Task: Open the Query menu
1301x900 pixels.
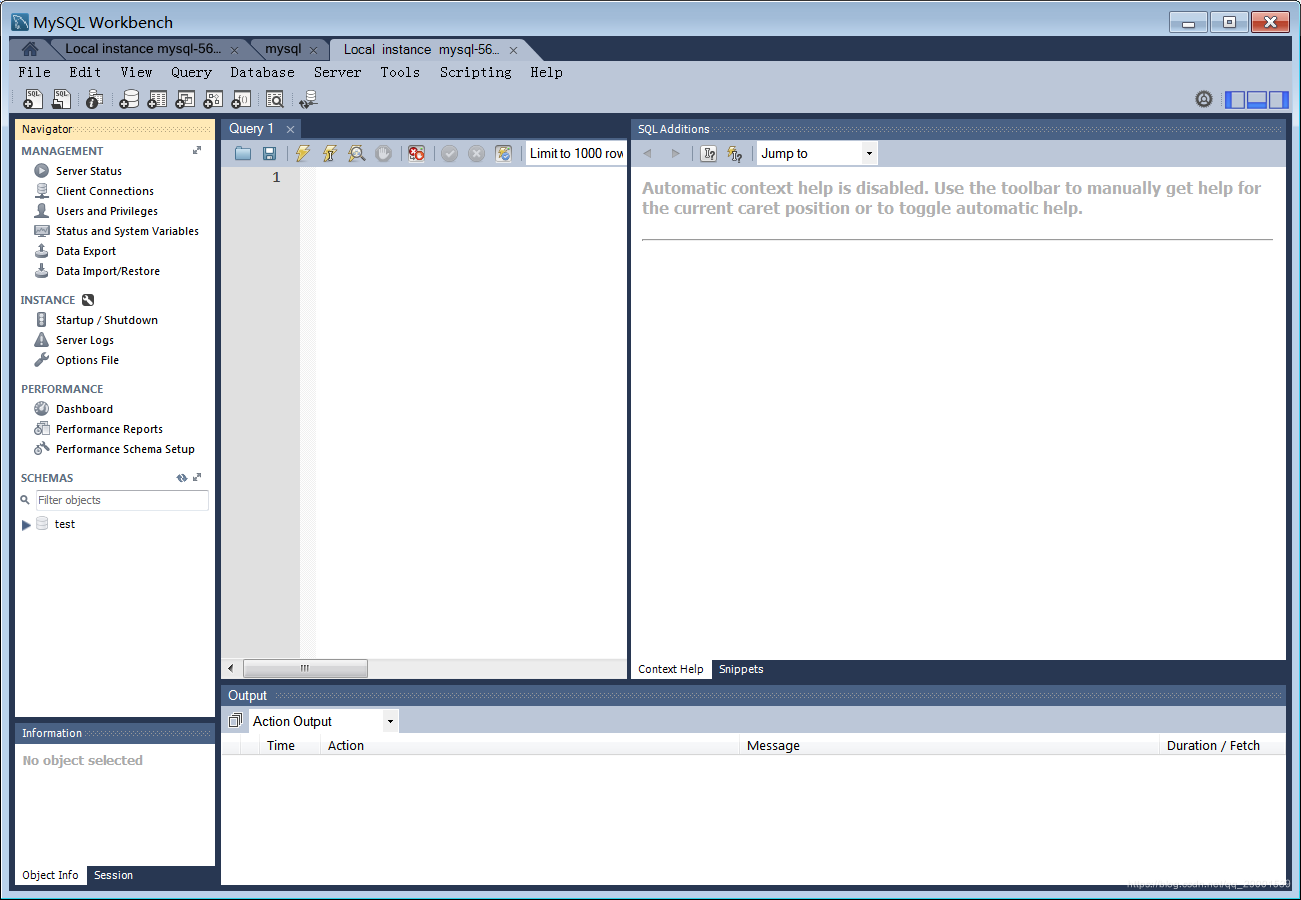Action: pos(191,72)
